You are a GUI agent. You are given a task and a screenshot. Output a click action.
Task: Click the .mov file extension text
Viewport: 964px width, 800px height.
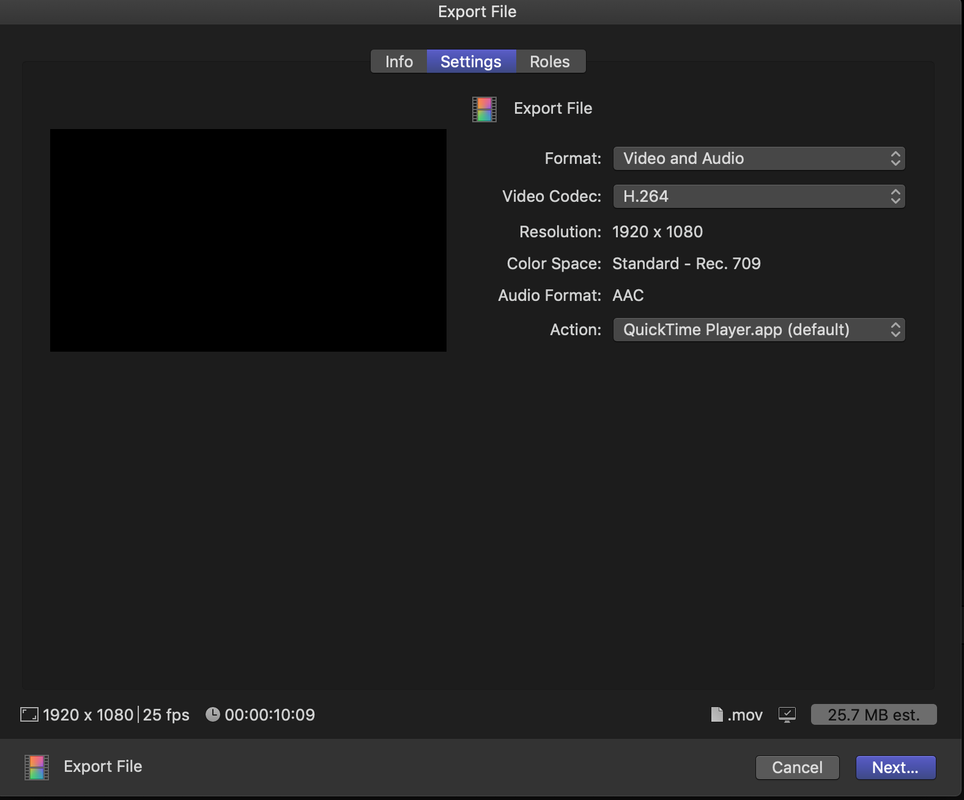pyautogui.click(x=745, y=715)
